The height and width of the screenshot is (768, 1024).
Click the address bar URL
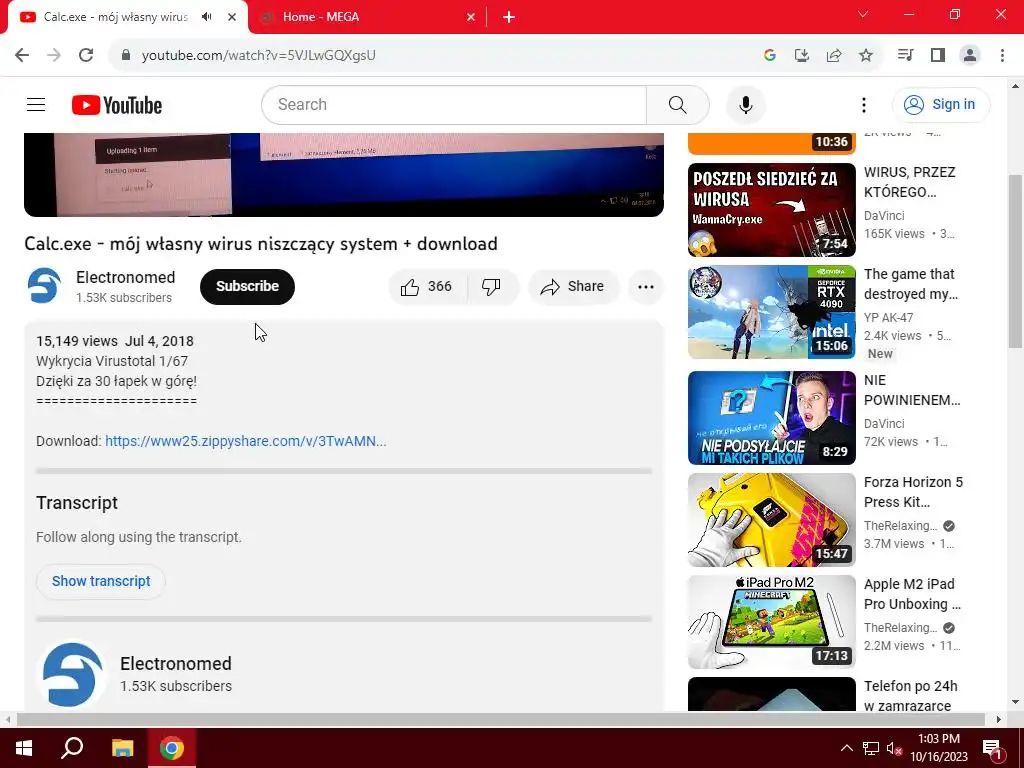259,56
